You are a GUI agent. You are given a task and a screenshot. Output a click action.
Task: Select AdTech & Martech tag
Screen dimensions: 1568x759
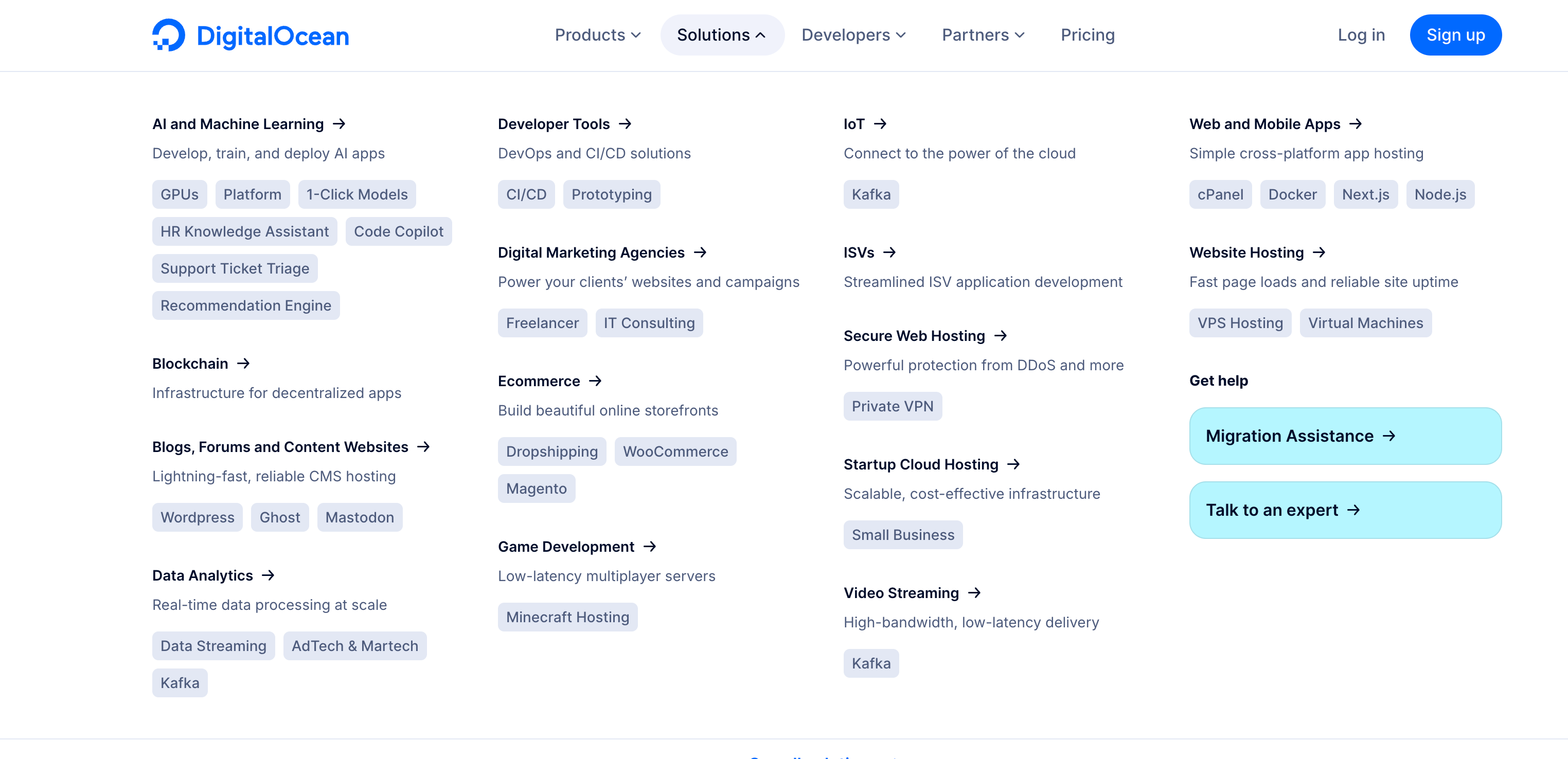click(x=355, y=645)
